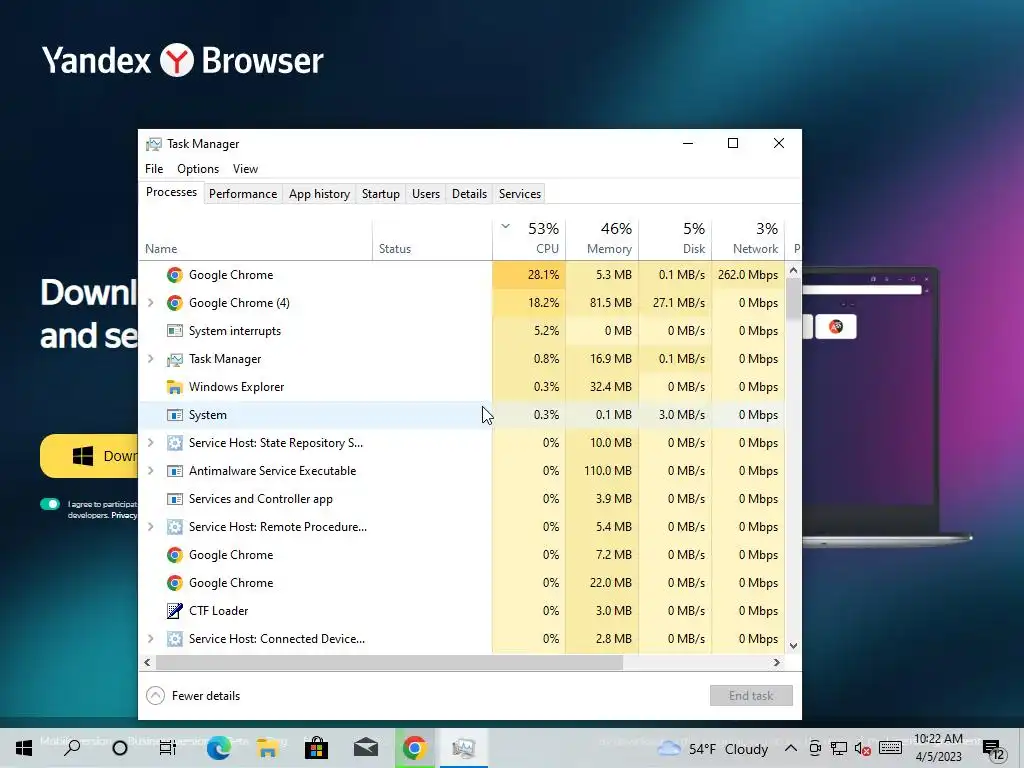Show hidden system tray icons
Screen dimensions: 1024x768
click(x=790, y=748)
